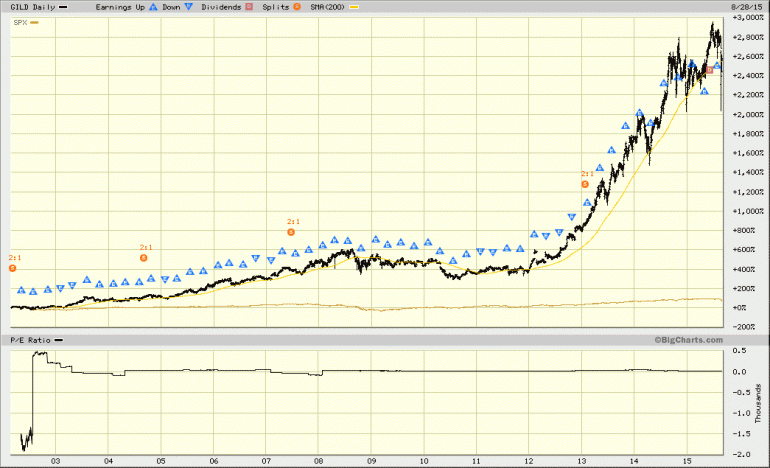Click the 12 year label on the time axis
The image size is (770, 468).
[x=528, y=461]
